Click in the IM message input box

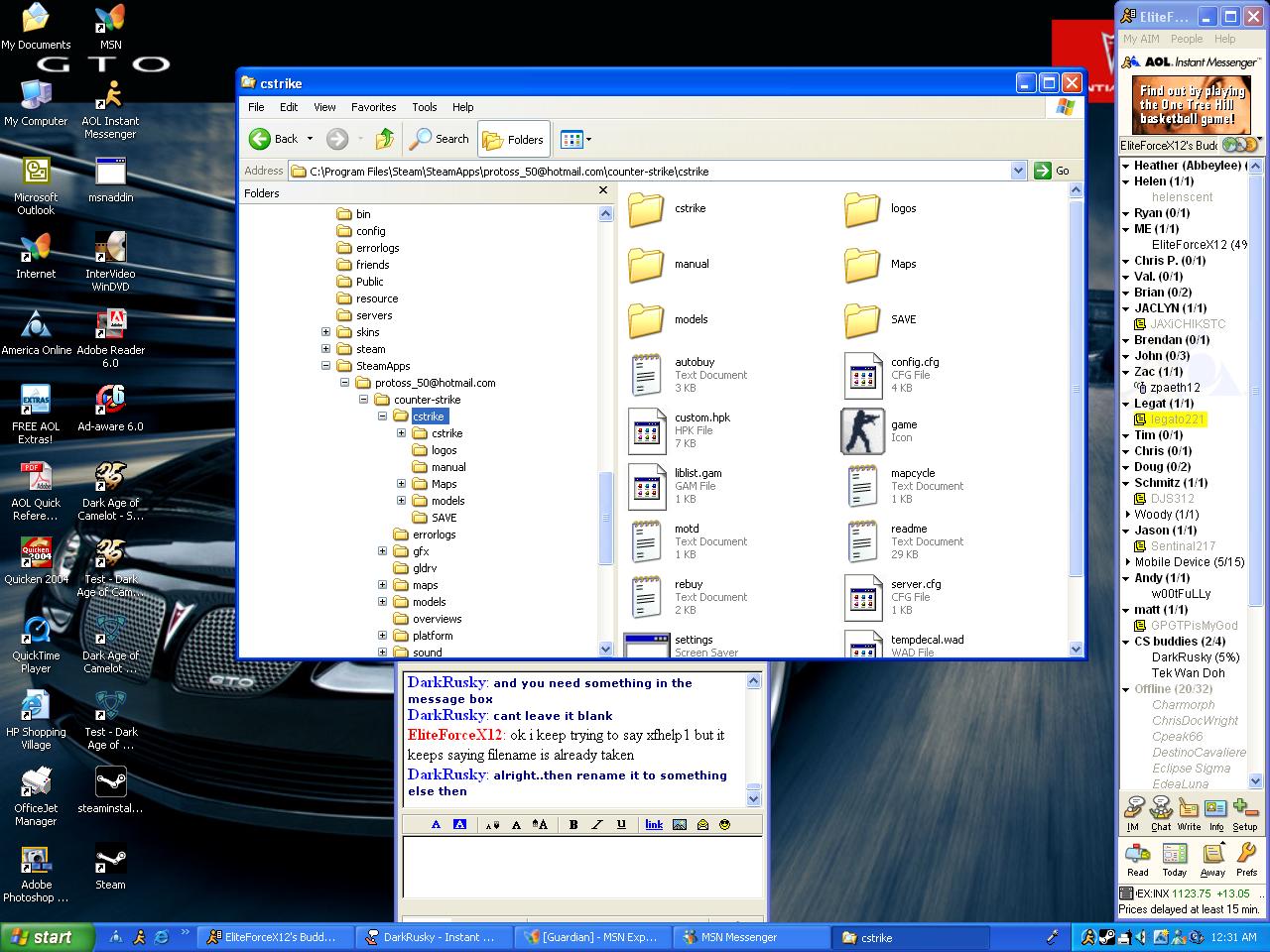click(x=582, y=868)
